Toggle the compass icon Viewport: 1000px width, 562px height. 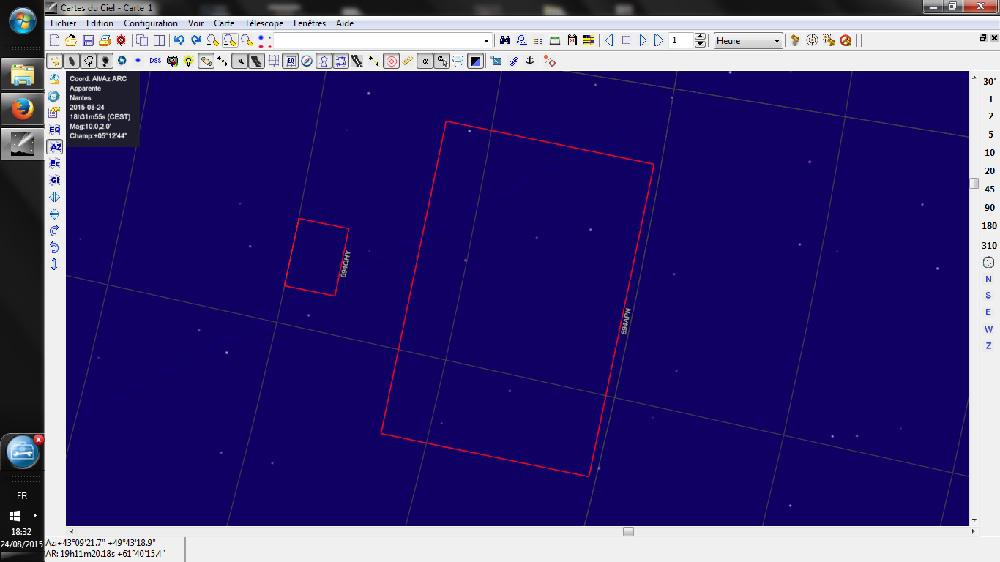[307, 61]
